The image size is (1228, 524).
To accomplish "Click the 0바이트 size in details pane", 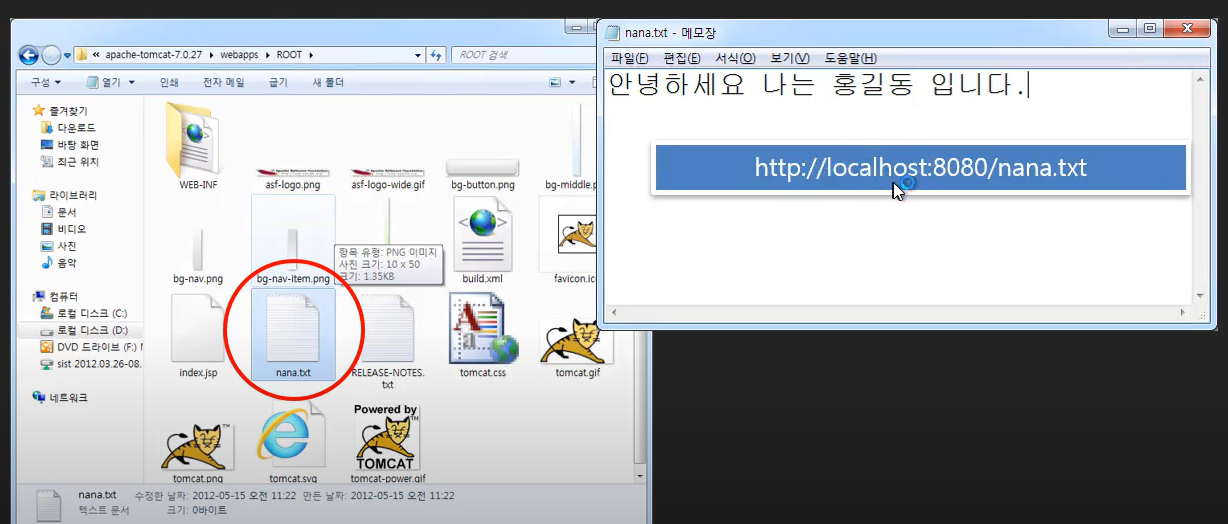I will click(210, 510).
